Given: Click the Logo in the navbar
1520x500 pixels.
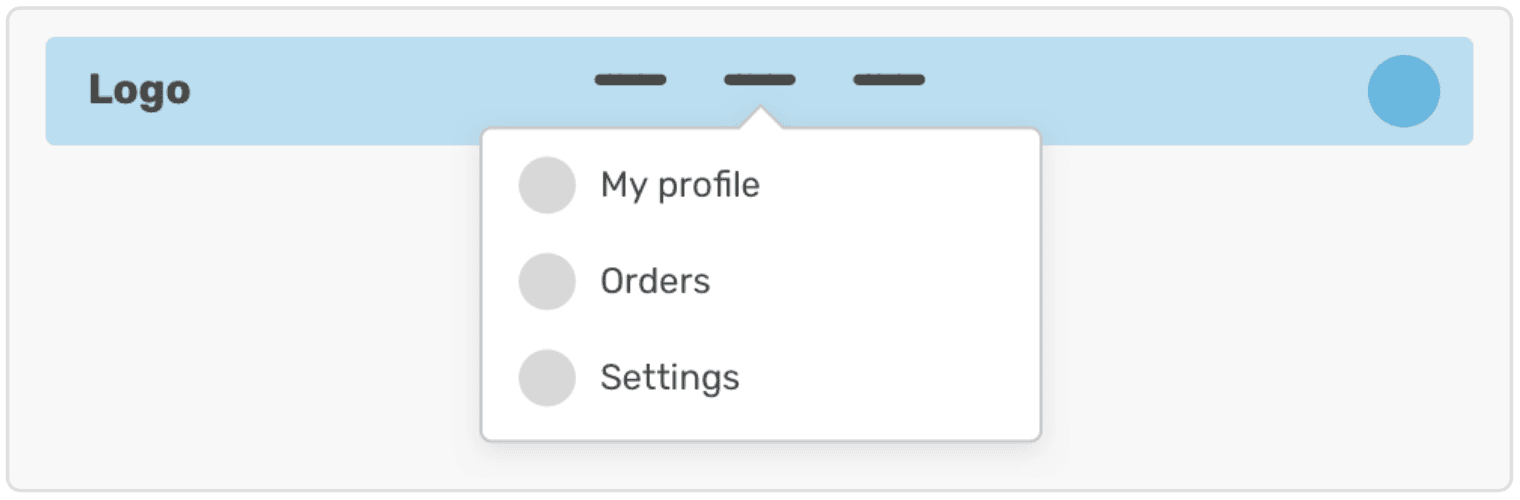Looking at the screenshot, I should coord(139,91).
